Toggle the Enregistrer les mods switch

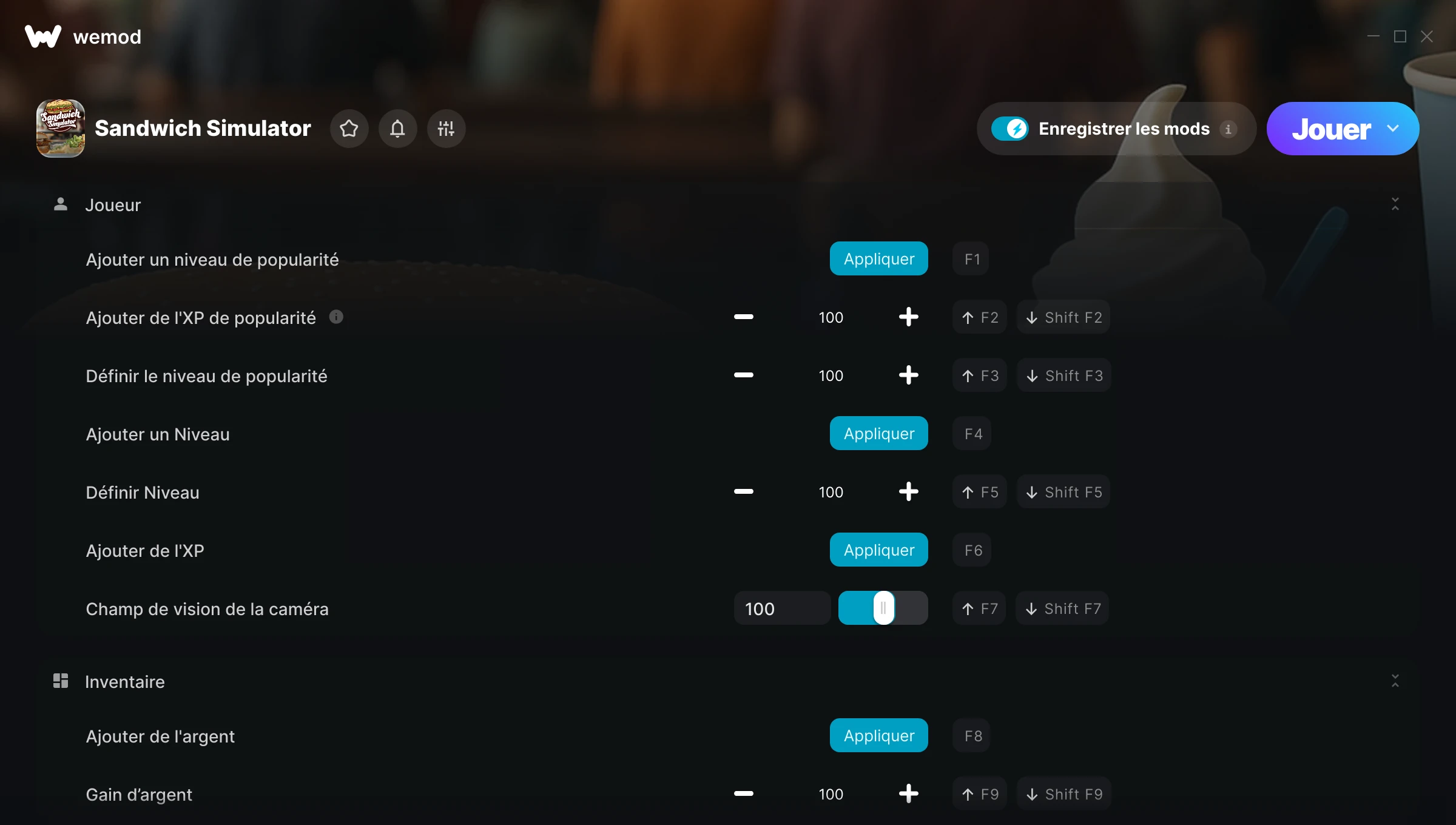[1009, 129]
